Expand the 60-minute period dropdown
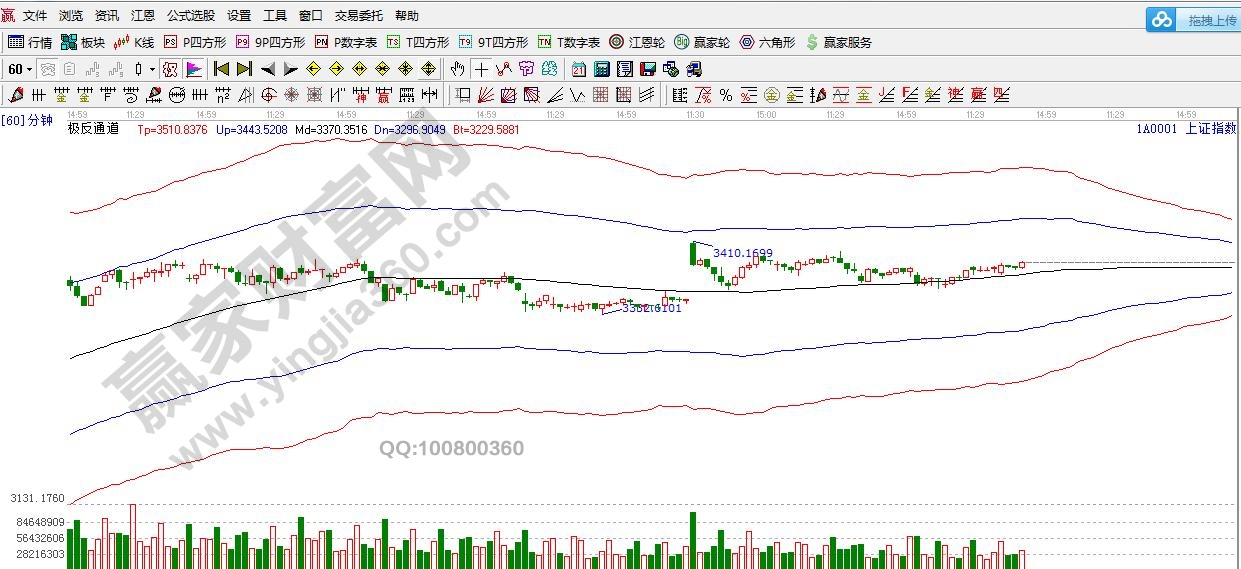The width and height of the screenshot is (1241, 569). coord(20,69)
